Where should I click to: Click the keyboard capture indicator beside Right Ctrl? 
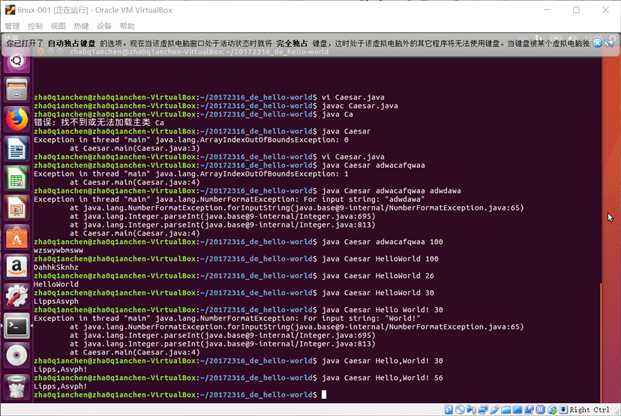563,410
